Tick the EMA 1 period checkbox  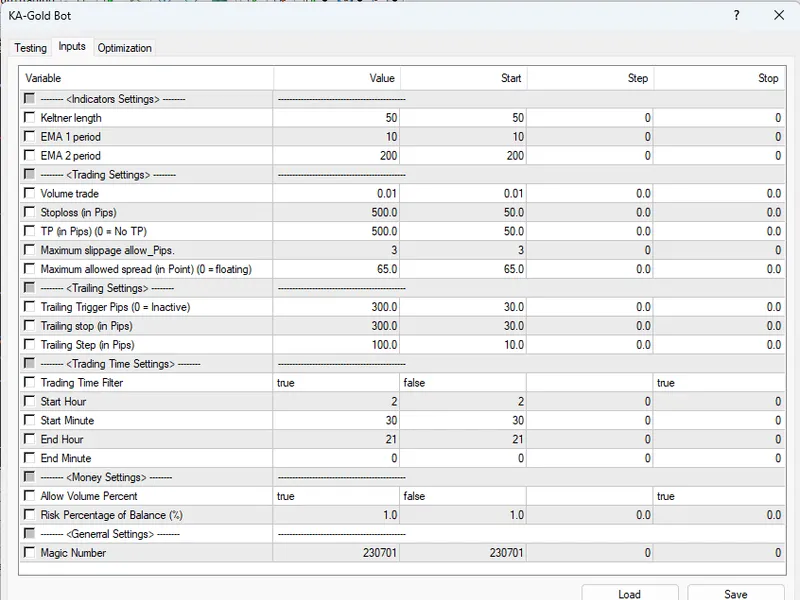[30, 136]
